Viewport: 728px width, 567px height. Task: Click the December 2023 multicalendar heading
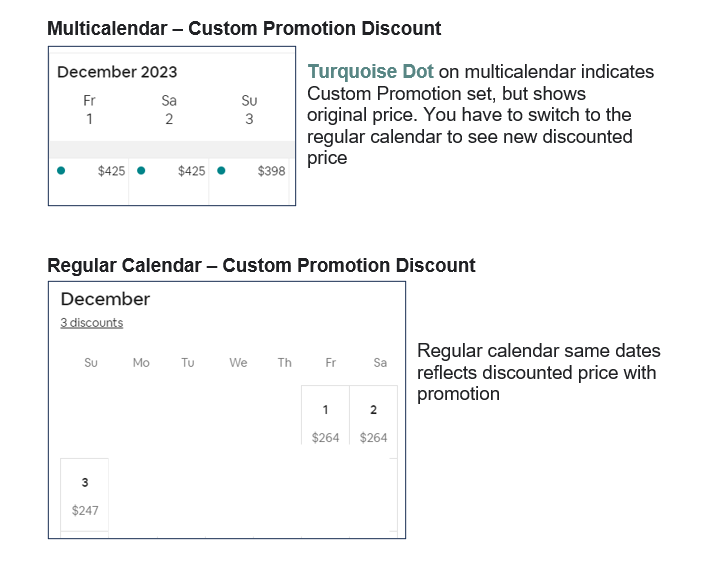tap(117, 72)
